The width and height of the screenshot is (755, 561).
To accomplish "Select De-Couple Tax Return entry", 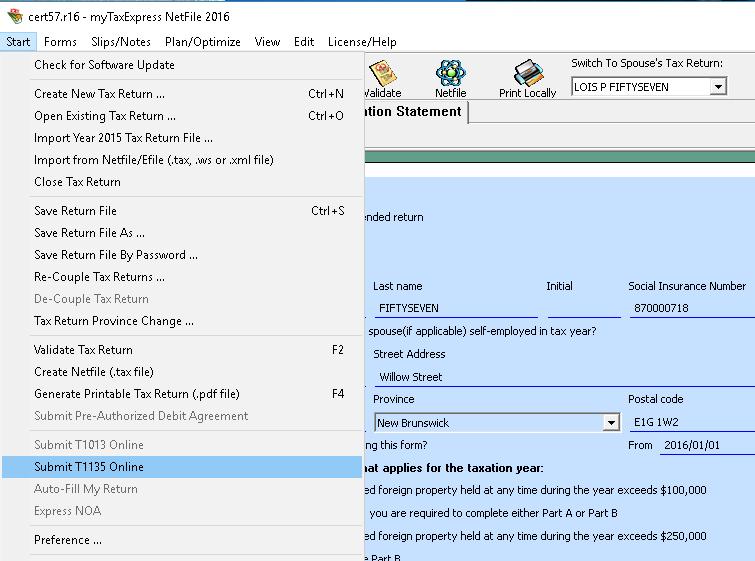I will coord(182,299).
